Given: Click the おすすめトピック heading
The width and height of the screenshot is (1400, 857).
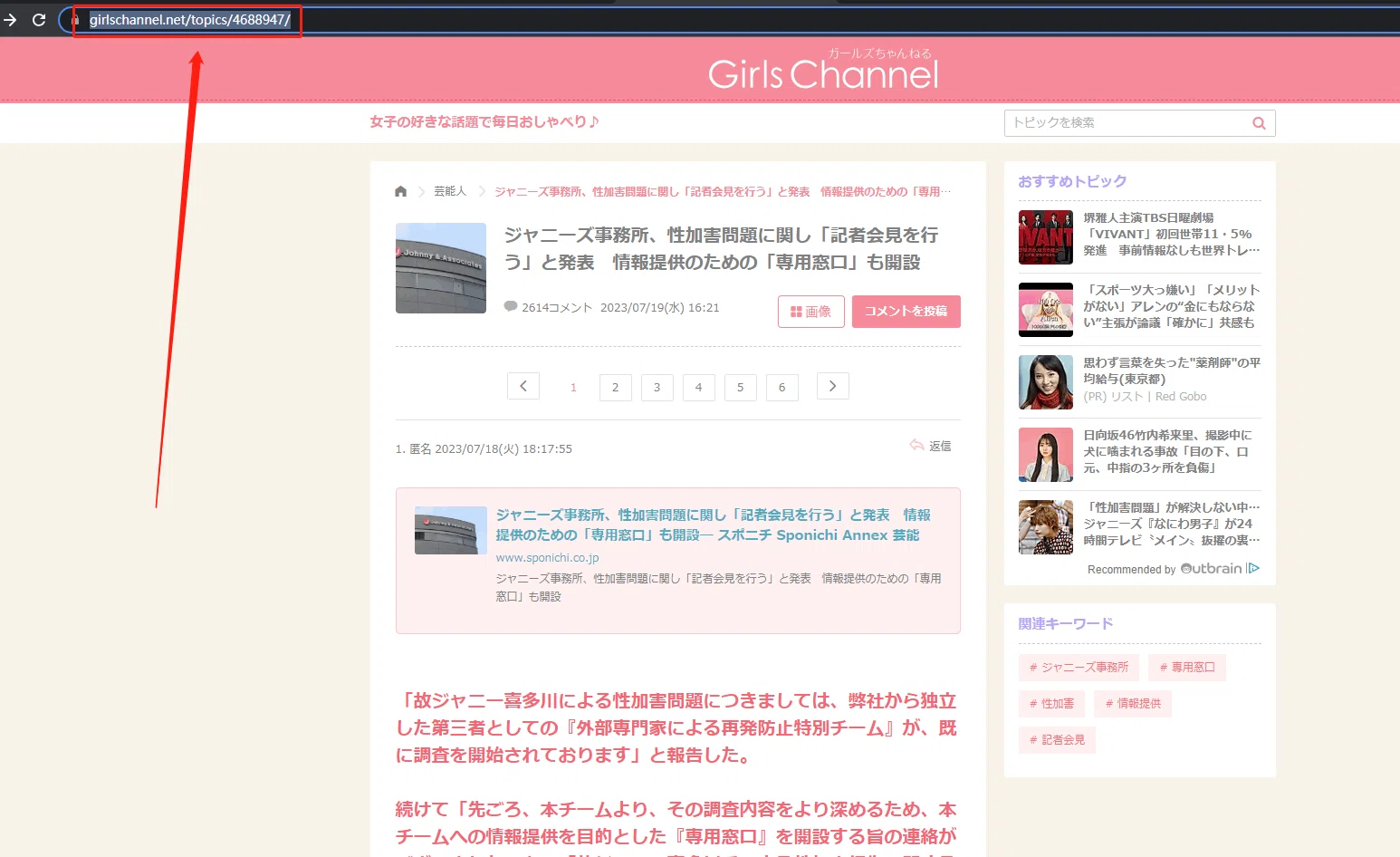Looking at the screenshot, I should 1072,181.
